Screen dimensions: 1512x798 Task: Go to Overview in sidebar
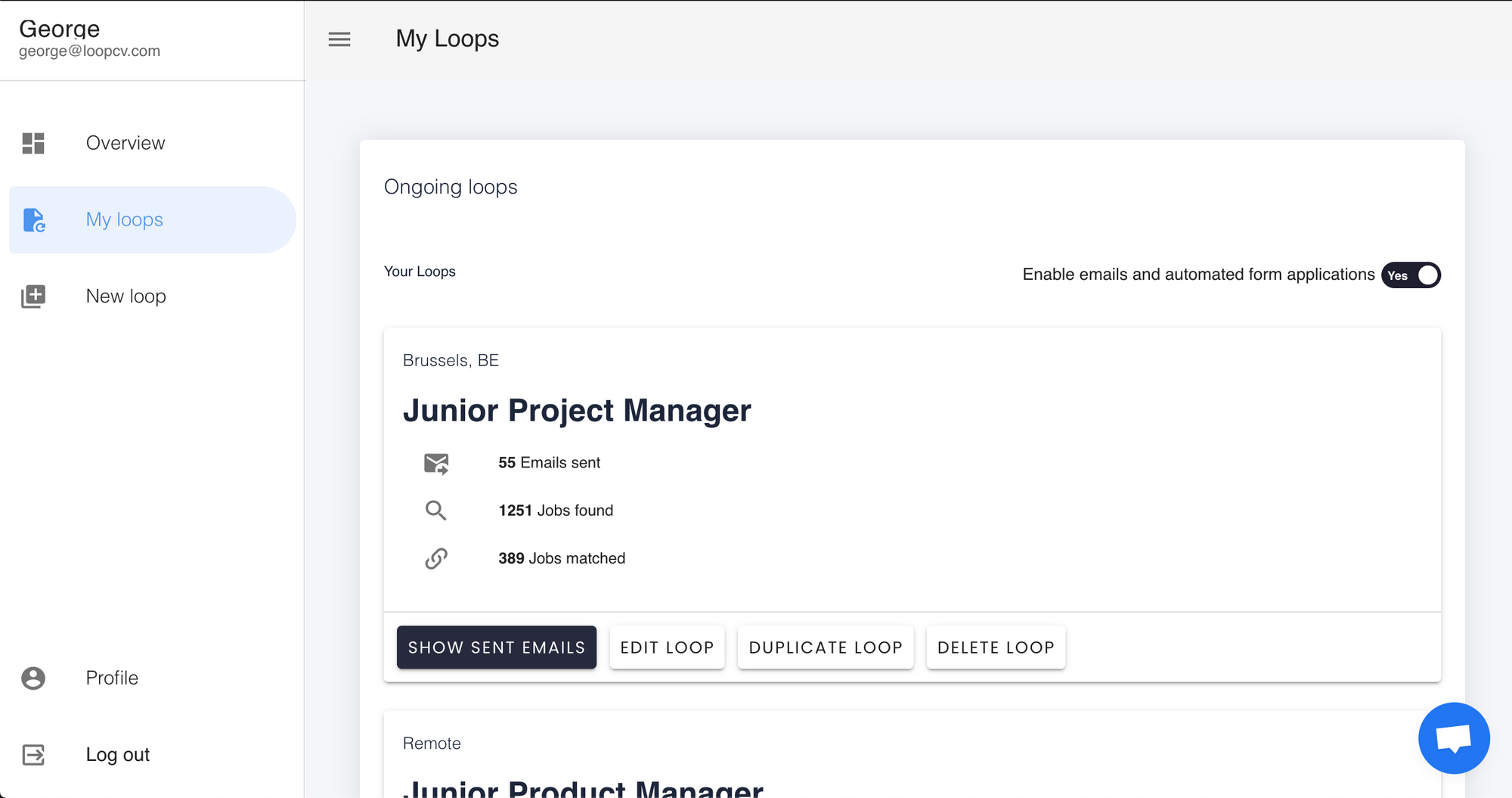153,143
